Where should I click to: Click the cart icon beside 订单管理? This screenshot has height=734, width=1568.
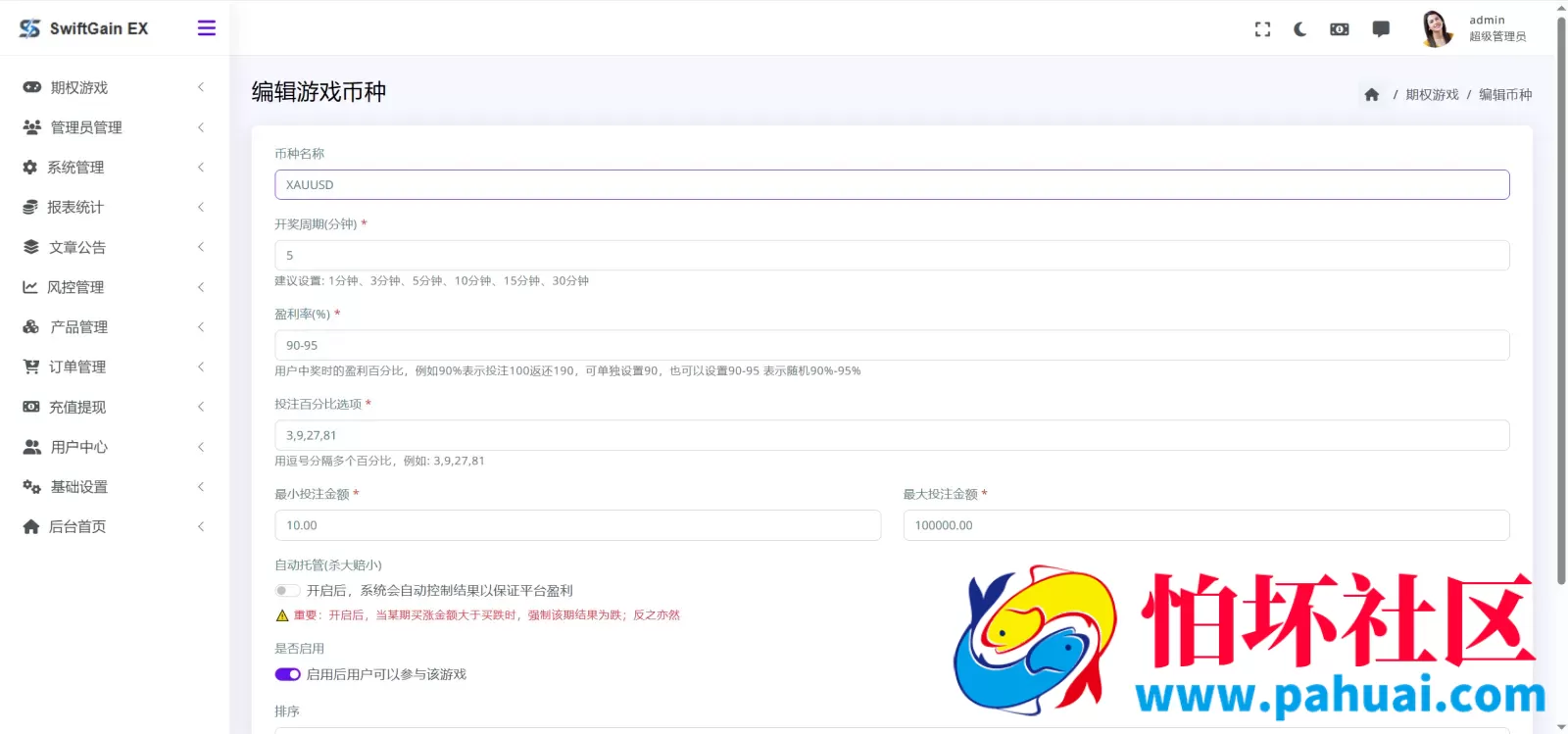pyautogui.click(x=31, y=367)
